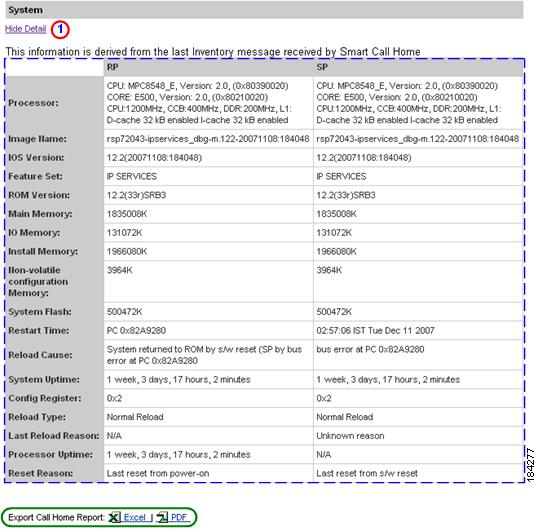The image size is (540, 529).
Task: Open the Excel report link
Action: point(135,517)
